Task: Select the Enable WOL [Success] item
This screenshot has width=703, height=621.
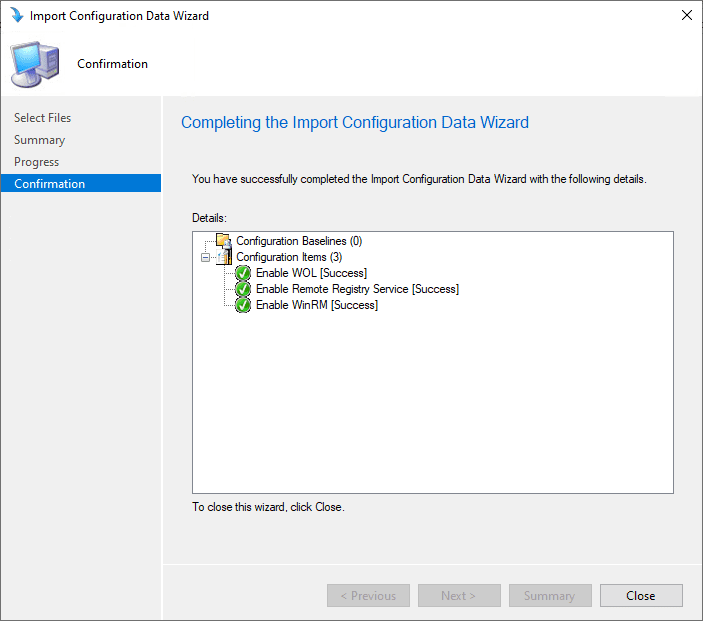Action: coord(311,273)
